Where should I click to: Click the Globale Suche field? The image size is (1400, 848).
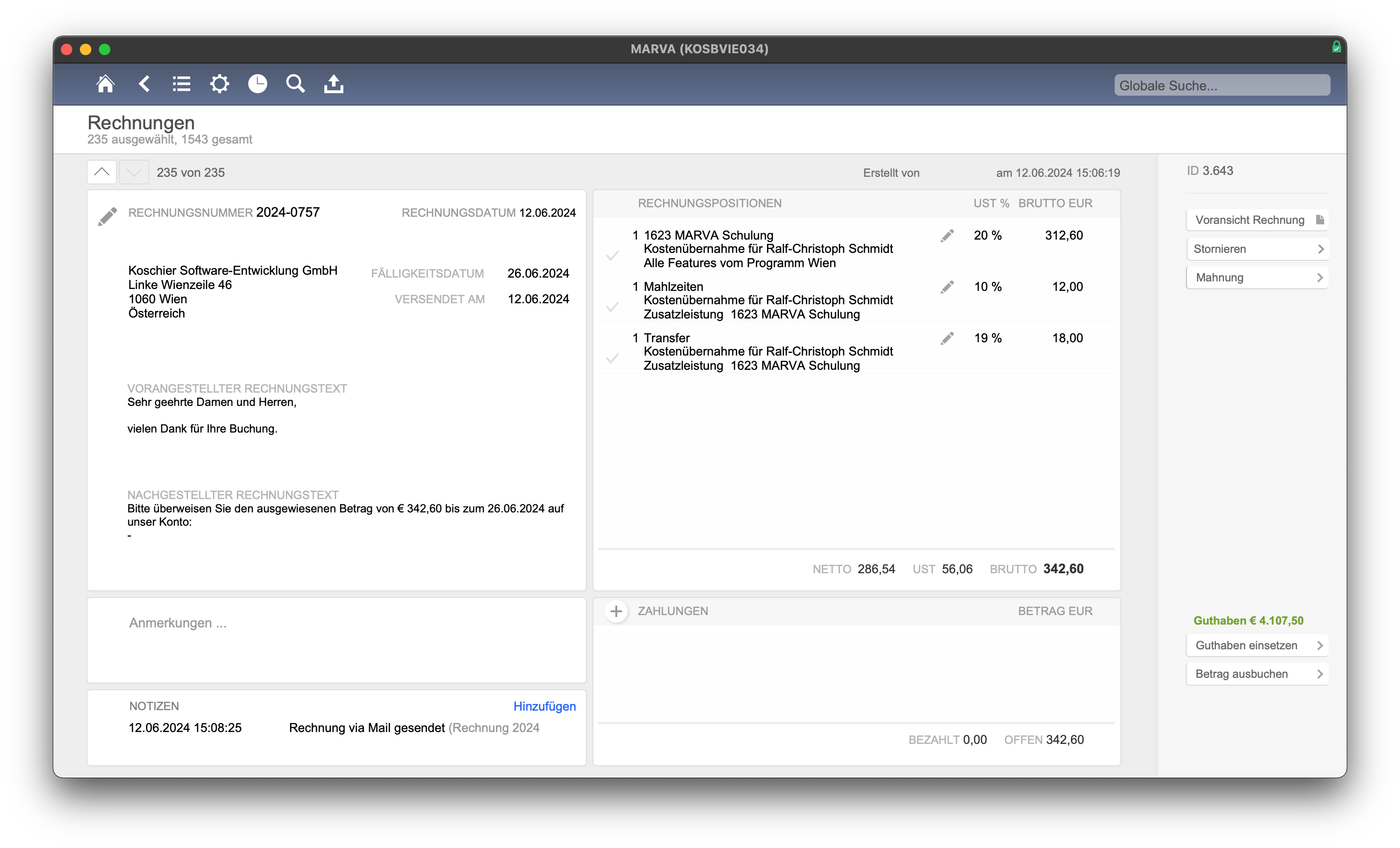(x=1222, y=85)
